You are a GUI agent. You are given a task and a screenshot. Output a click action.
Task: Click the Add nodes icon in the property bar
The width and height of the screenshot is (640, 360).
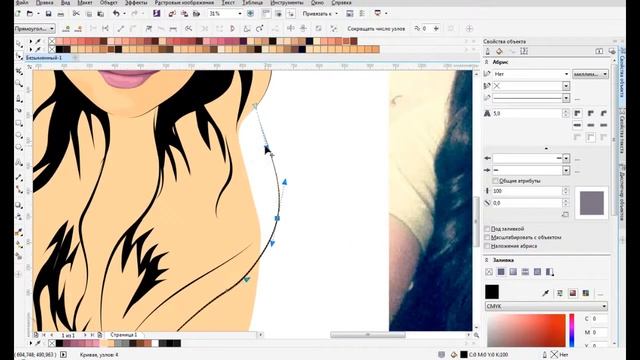pos(66,29)
